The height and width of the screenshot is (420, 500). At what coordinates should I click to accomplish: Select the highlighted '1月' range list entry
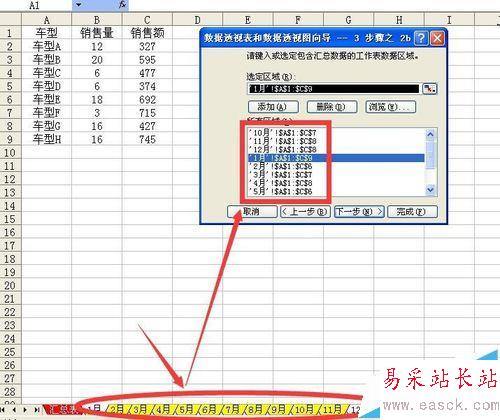(x=336, y=158)
